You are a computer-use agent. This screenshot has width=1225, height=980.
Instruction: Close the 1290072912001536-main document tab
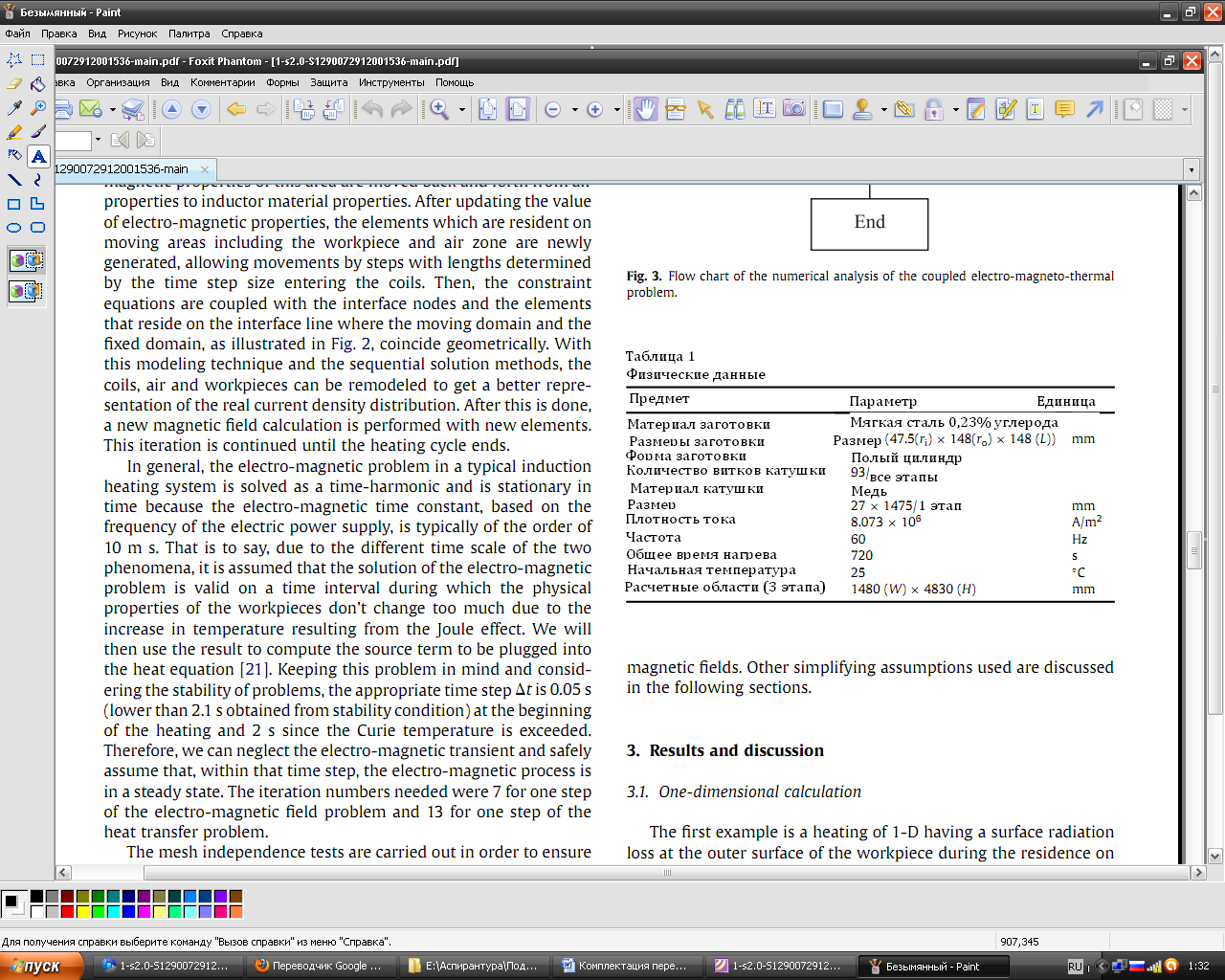(205, 169)
